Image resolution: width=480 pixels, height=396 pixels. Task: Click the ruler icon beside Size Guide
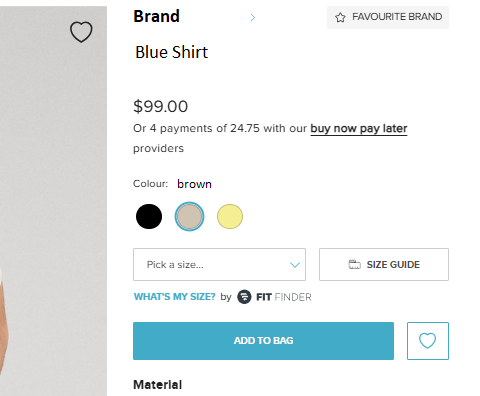click(x=354, y=264)
